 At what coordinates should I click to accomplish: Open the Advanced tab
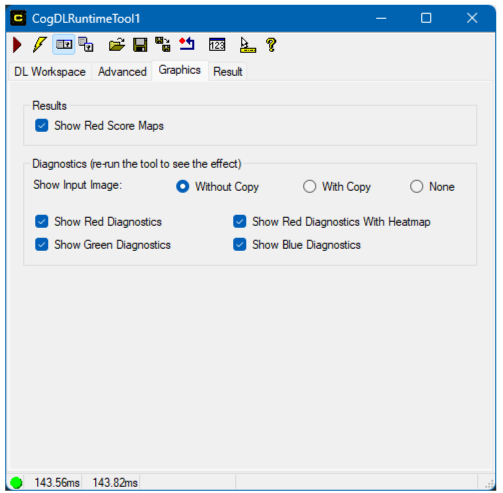click(x=122, y=72)
